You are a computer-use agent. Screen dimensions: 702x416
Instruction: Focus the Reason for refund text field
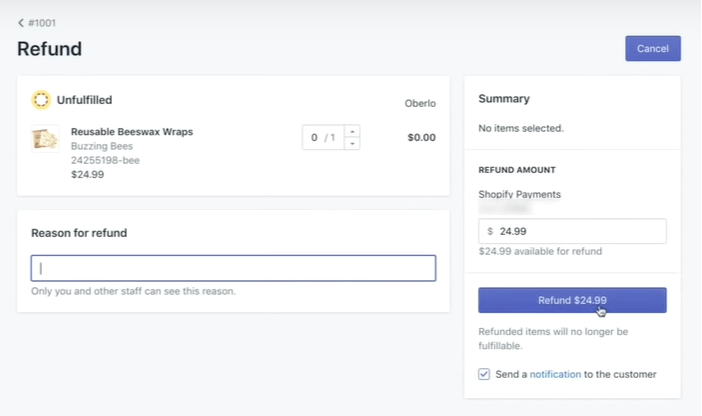point(233,268)
